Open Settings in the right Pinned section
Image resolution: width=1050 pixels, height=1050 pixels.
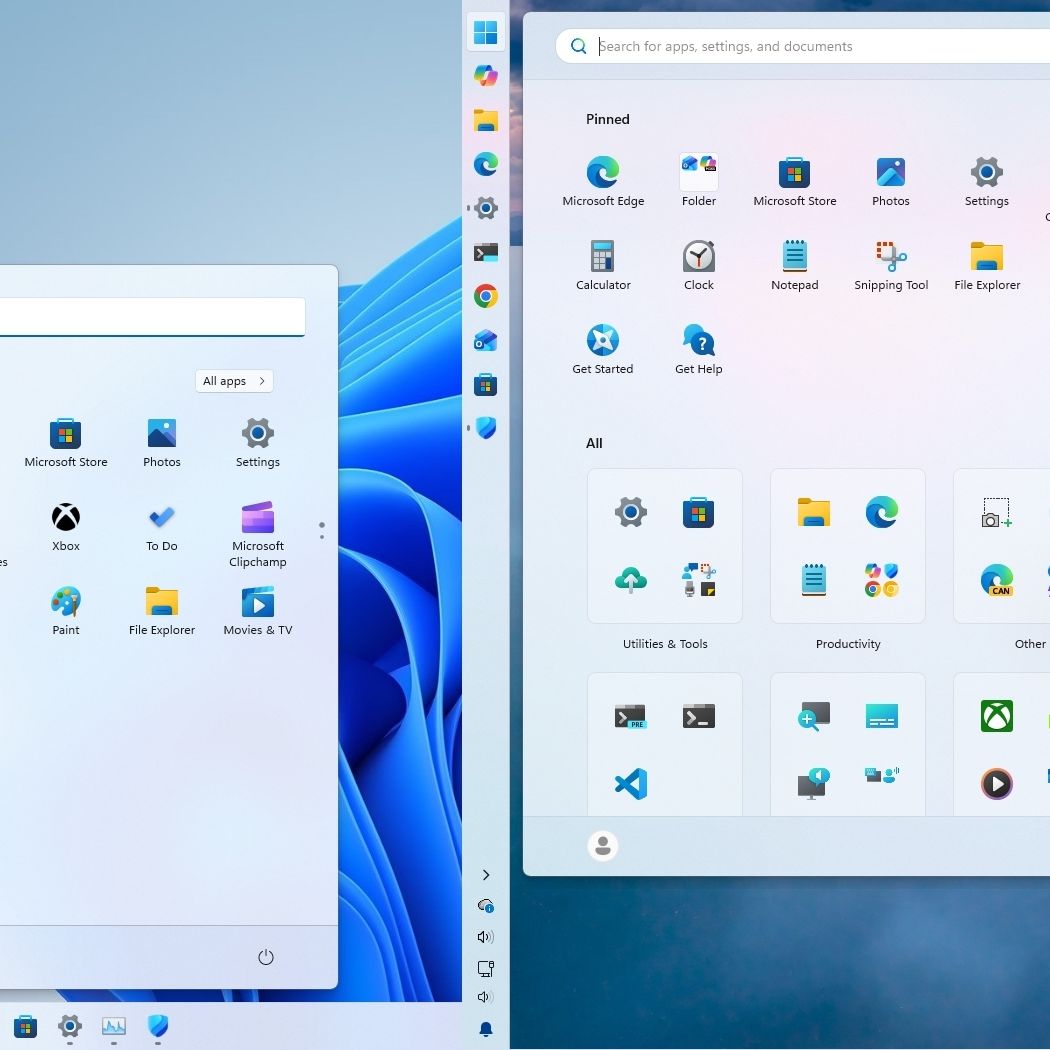pyautogui.click(x=986, y=181)
